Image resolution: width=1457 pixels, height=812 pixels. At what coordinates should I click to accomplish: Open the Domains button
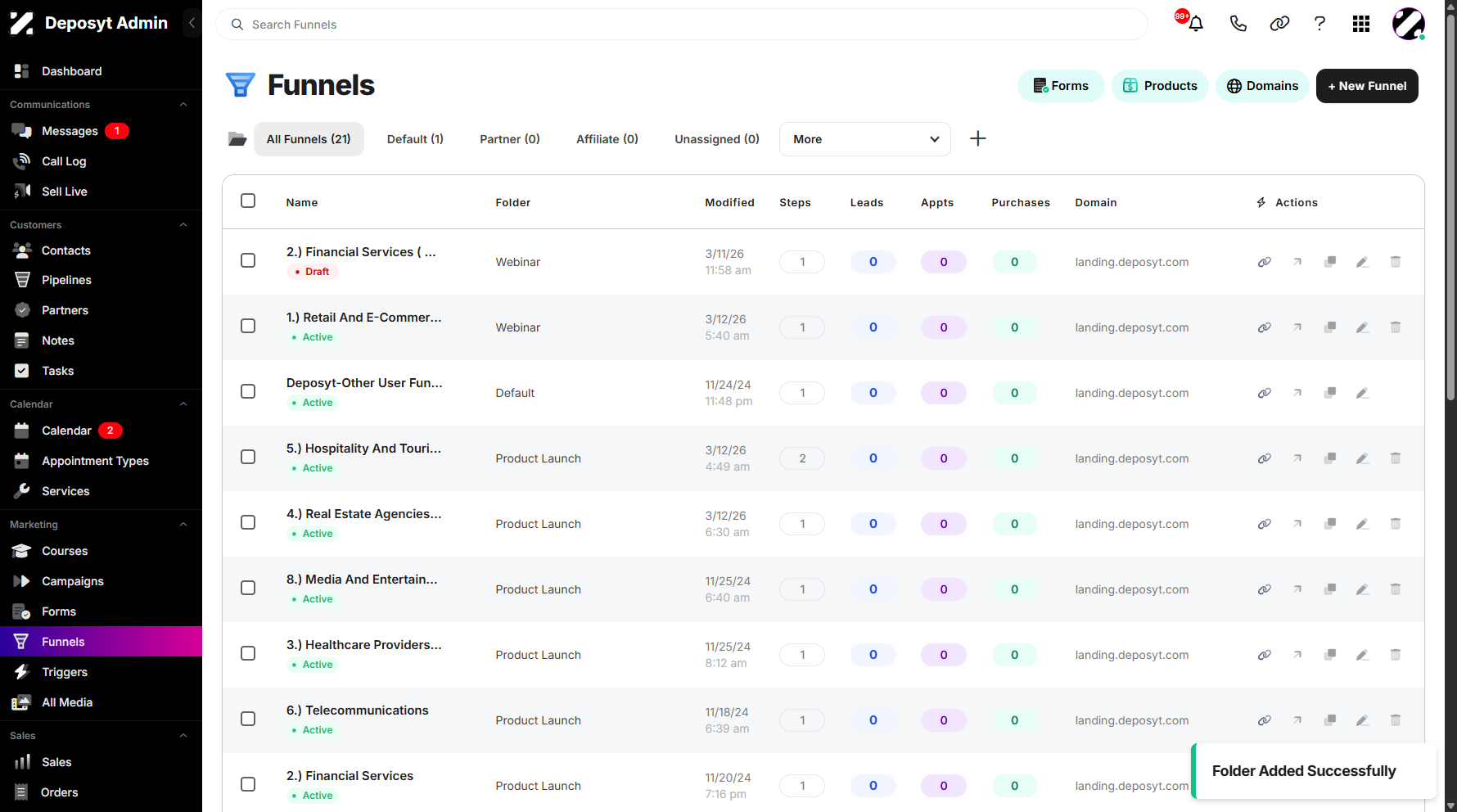point(1262,86)
